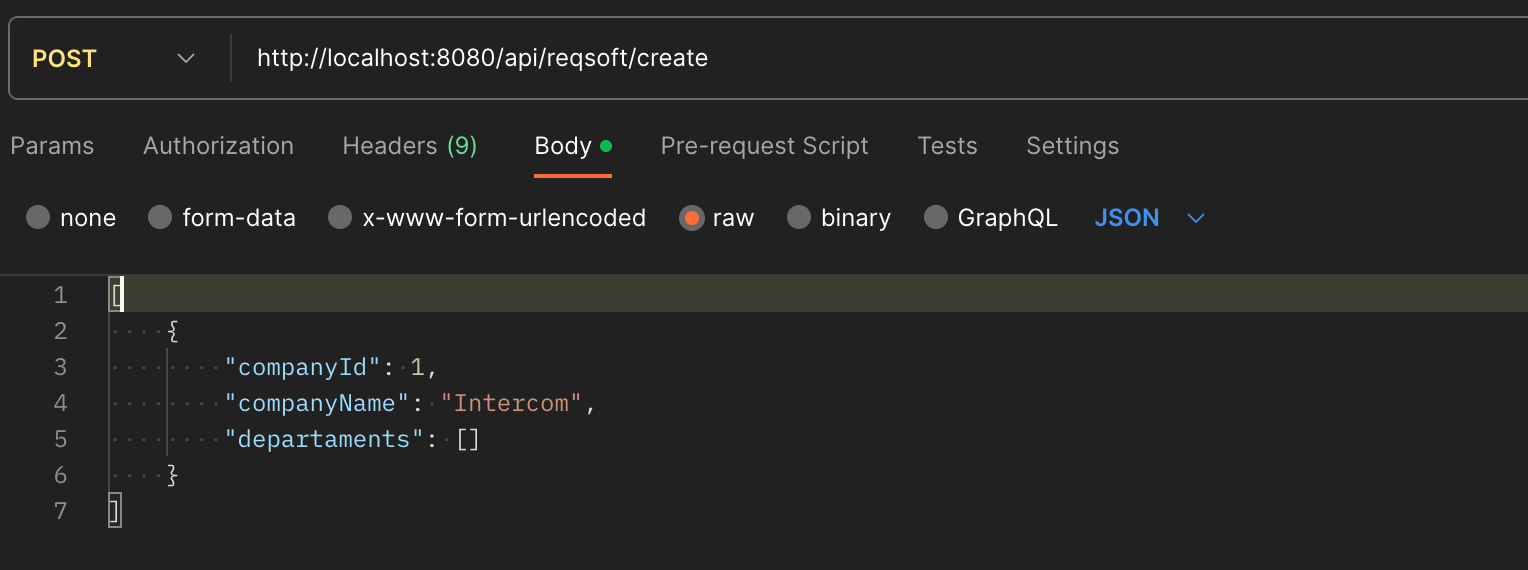Click line number 7 in gutter
The image size is (1528, 570).
click(60, 511)
